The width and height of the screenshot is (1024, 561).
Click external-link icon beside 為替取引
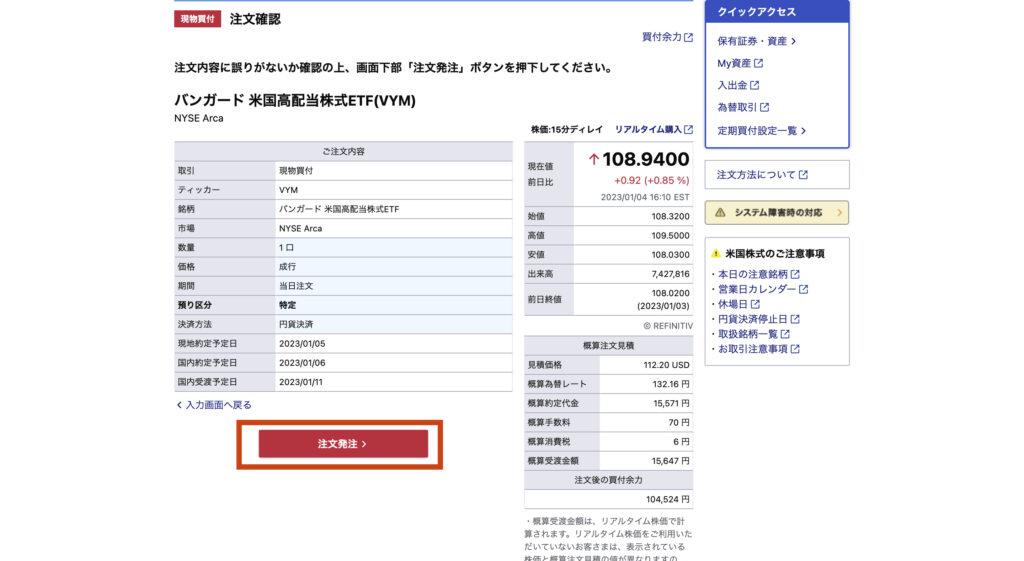tap(764, 107)
